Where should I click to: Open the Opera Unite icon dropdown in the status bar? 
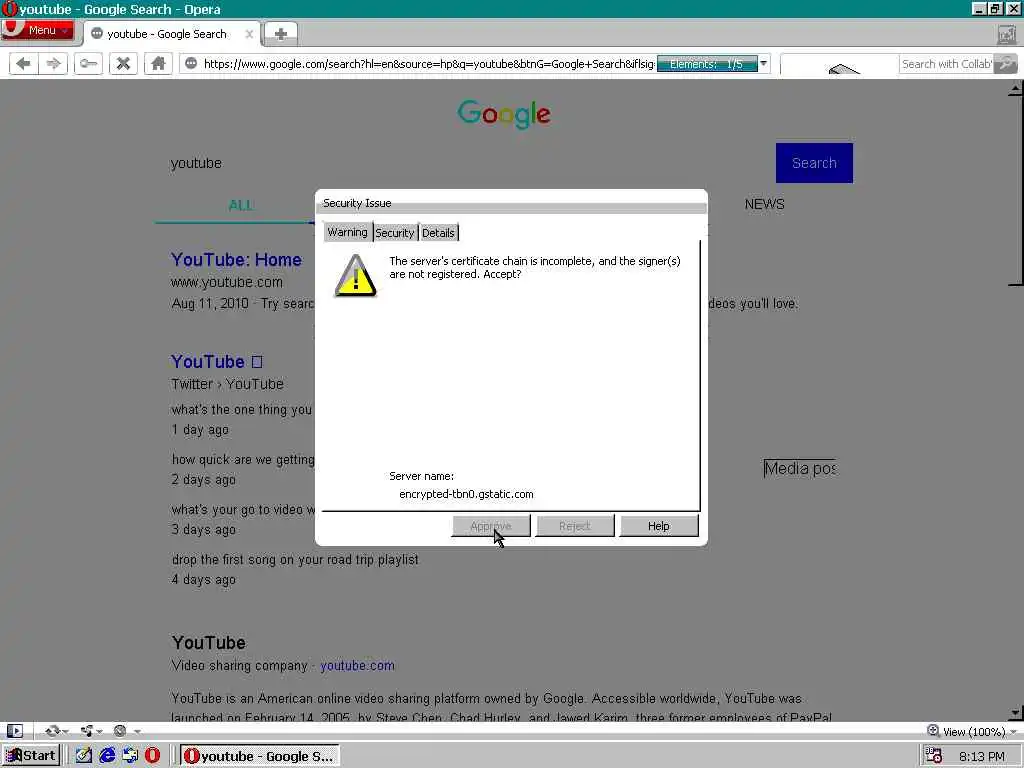[89, 731]
